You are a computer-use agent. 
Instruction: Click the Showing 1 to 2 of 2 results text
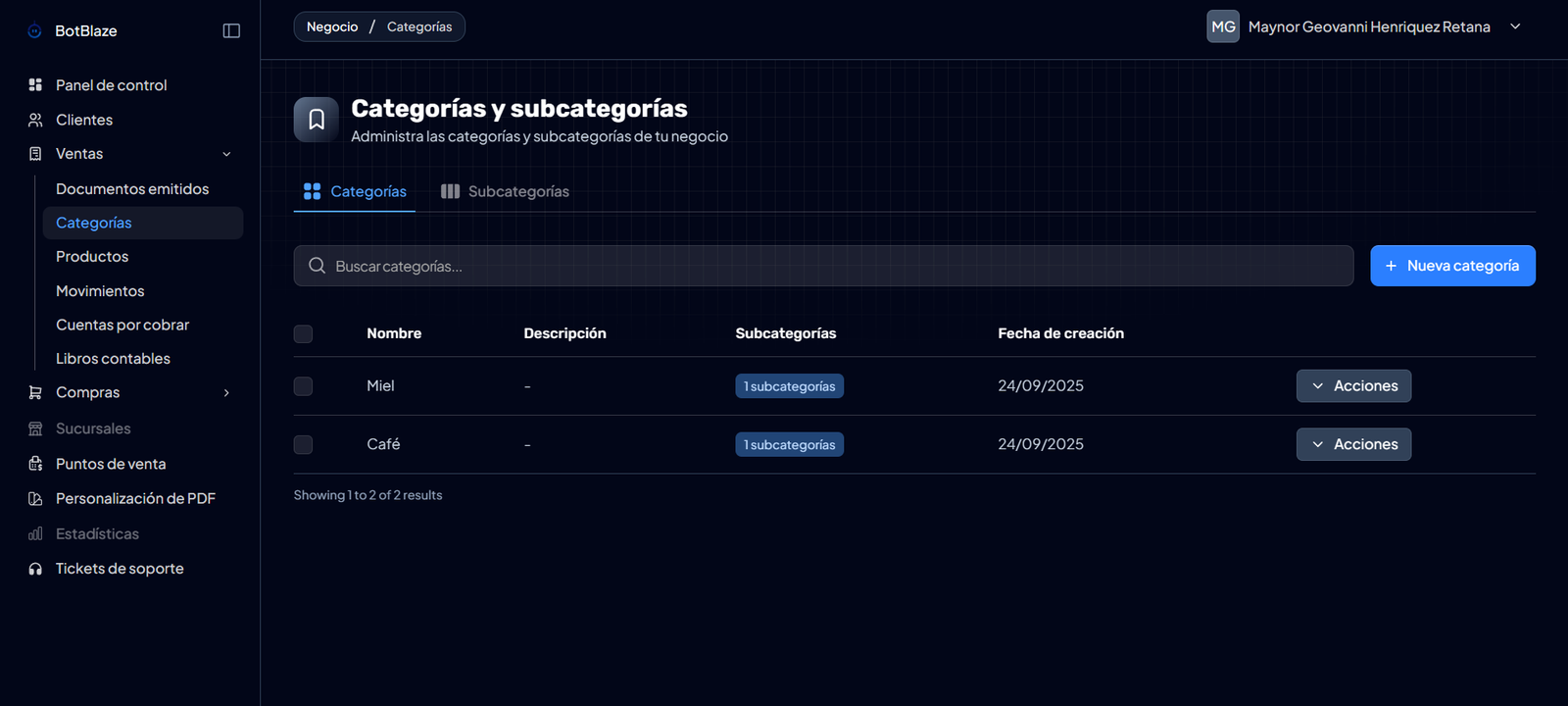click(367, 495)
